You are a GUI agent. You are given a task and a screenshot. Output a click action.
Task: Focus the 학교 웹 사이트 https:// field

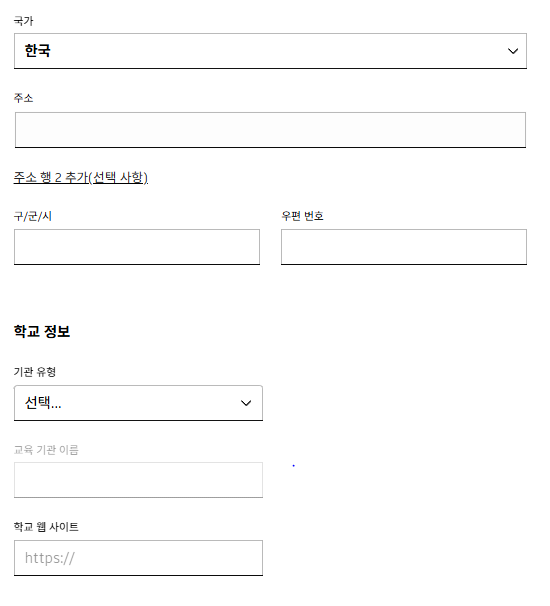(138, 558)
